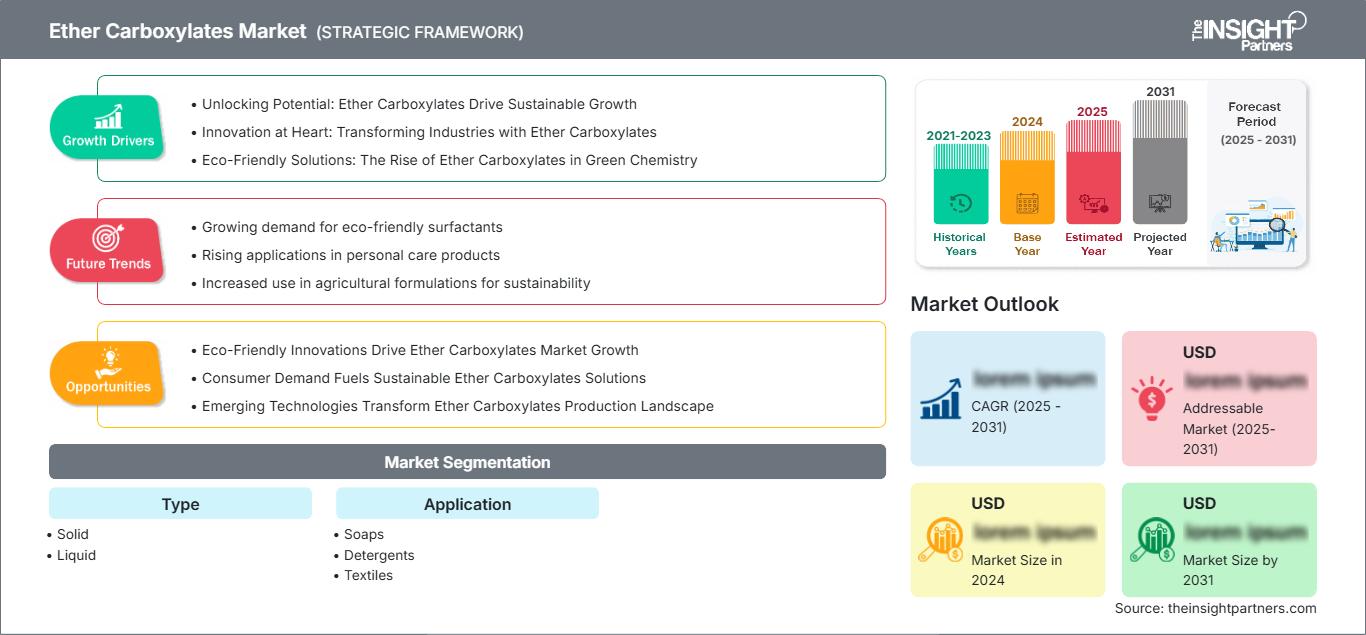Click 'Innovation at Heart' growth driver line
Viewport: 1366px width, 635px height.
pos(429,132)
